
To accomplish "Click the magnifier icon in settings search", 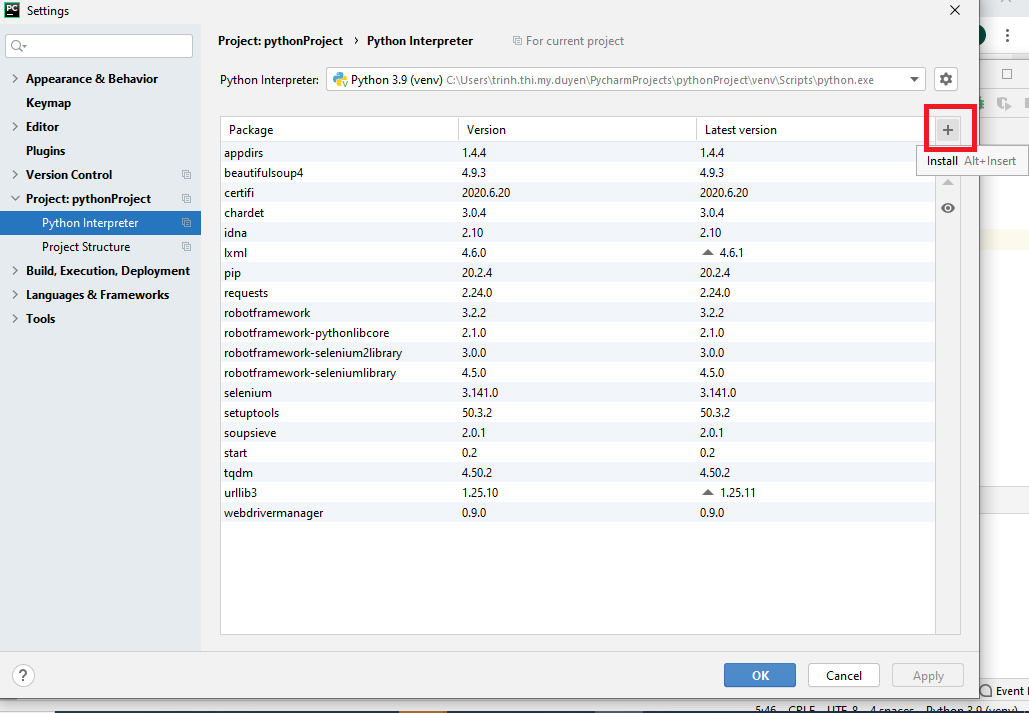I will (x=18, y=46).
